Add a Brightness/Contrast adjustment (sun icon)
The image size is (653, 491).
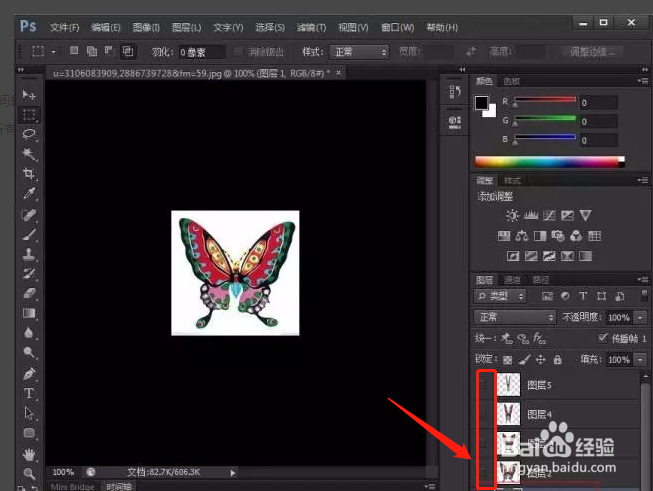(x=512, y=215)
